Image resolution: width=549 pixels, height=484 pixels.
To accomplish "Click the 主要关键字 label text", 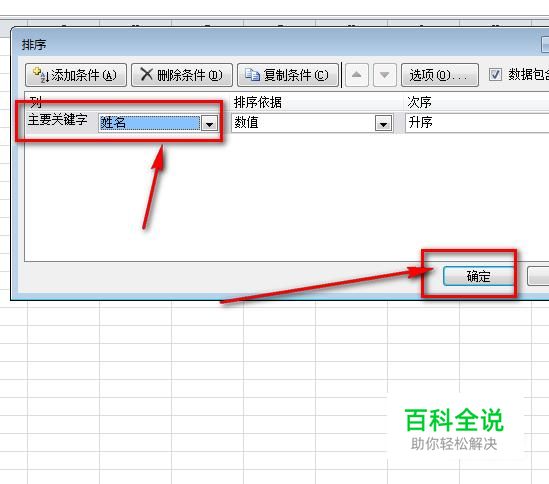I will (58, 120).
